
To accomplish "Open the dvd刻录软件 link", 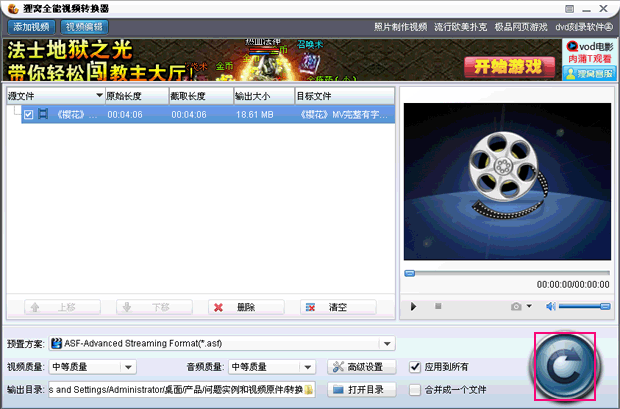I will pyautogui.click(x=584, y=27).
